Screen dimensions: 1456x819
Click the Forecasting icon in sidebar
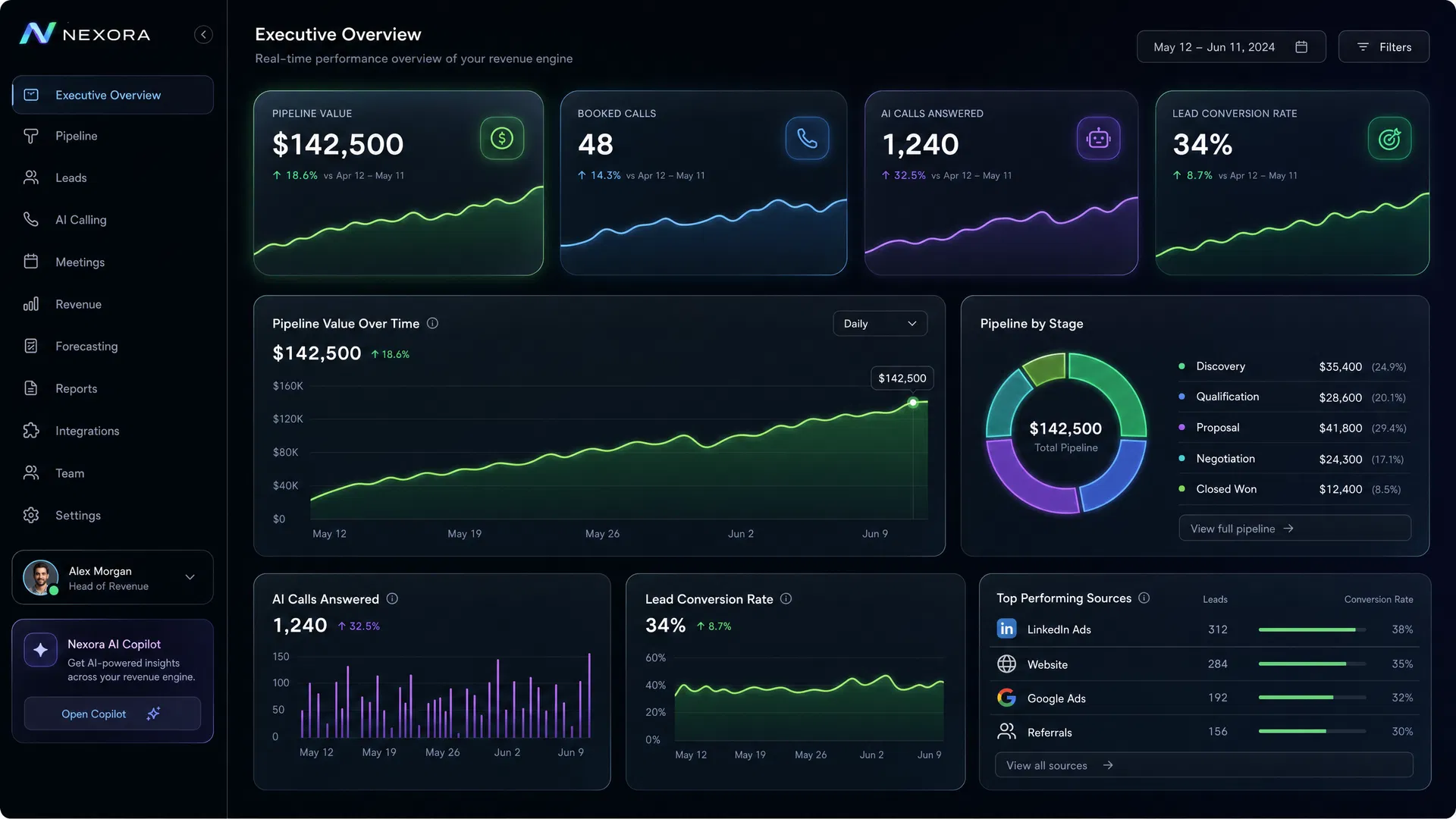point(31,346)
